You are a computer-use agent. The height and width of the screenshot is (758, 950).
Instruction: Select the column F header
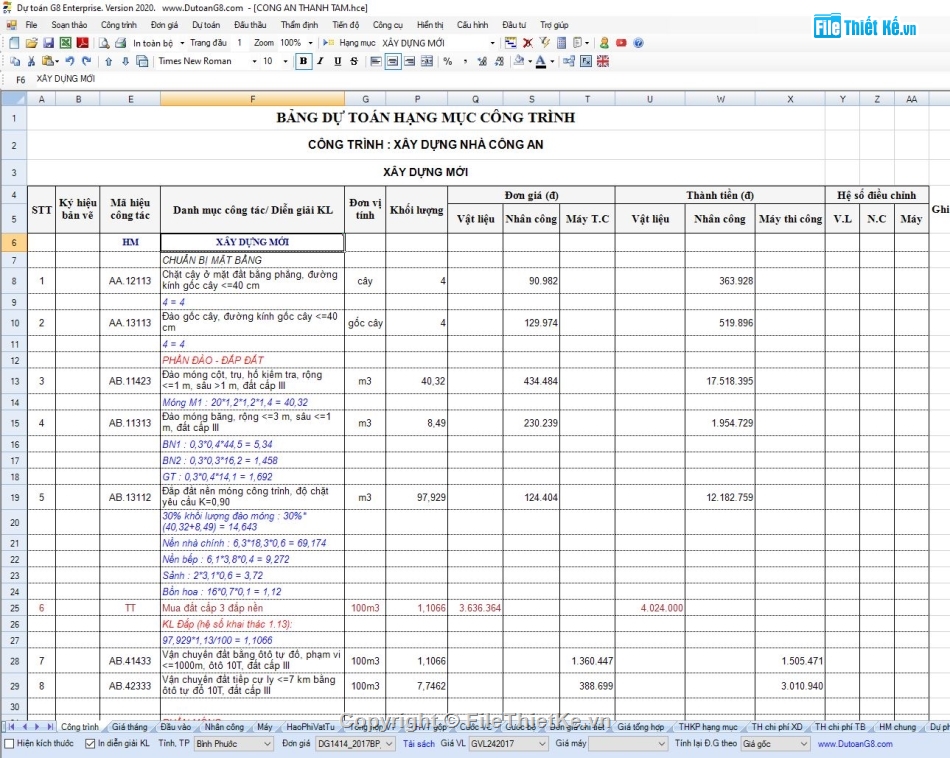coord(253,99)
